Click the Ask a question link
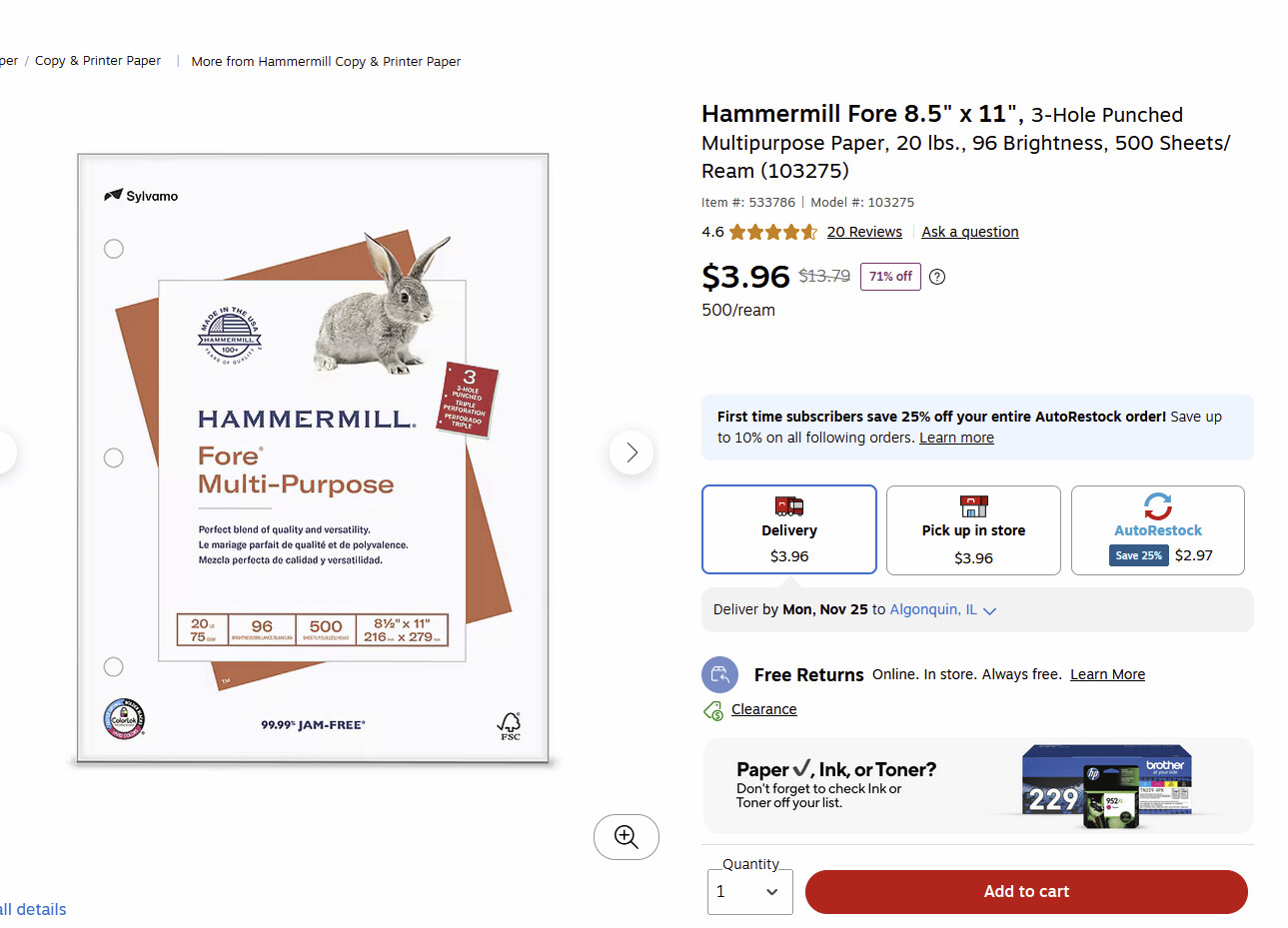Viewport: 1288px width, 928px height. (970, 232)
